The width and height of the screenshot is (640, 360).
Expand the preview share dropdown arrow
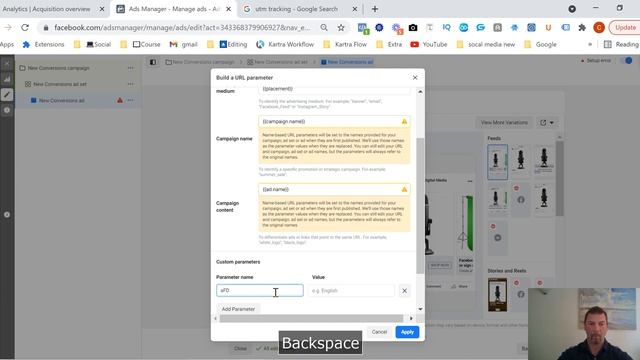(552, 122)
